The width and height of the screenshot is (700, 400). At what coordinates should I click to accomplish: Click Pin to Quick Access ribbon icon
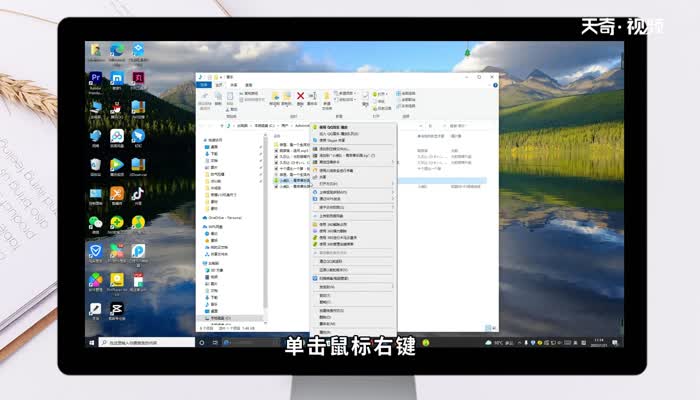tap(205, 96)
